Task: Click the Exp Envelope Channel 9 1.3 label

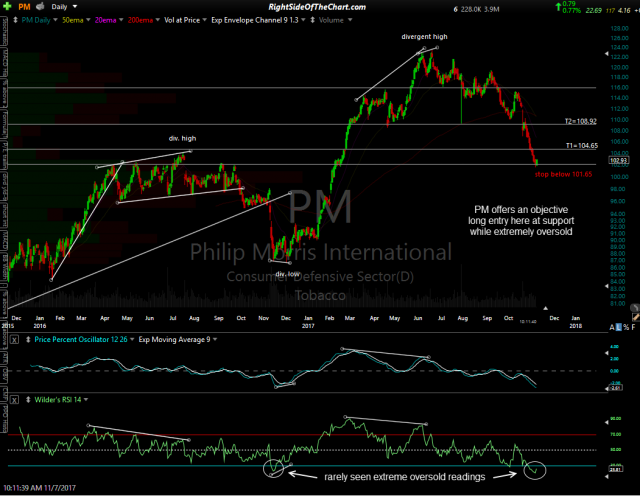Action: (x=255, y=20)
